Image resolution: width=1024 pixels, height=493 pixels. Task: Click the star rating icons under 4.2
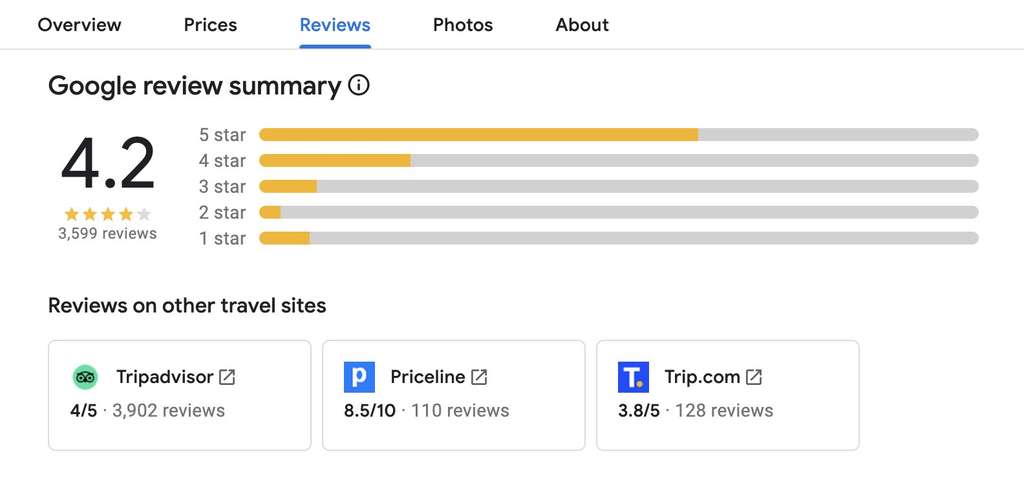coord(107,214)
